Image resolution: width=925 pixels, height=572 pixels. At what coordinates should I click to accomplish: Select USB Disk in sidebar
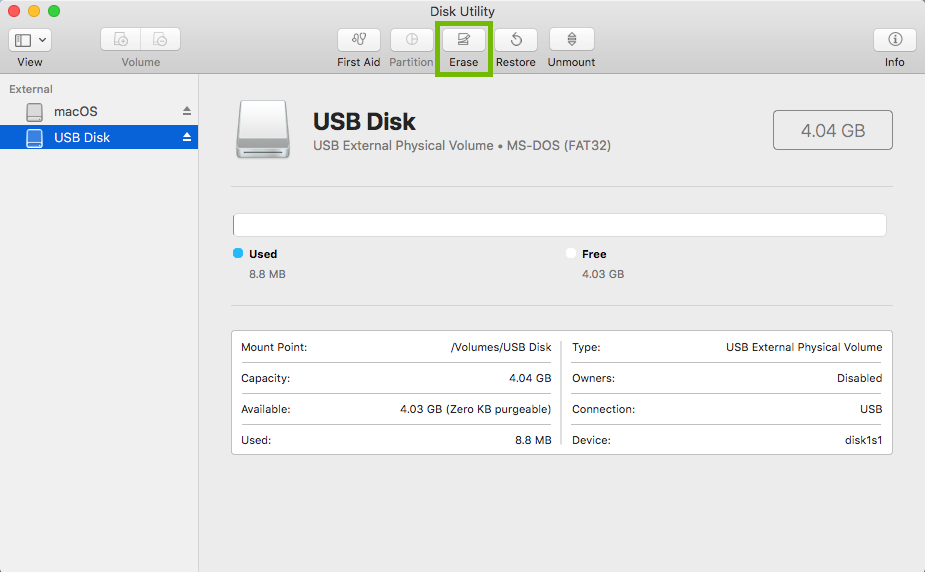tap(99, 137)
